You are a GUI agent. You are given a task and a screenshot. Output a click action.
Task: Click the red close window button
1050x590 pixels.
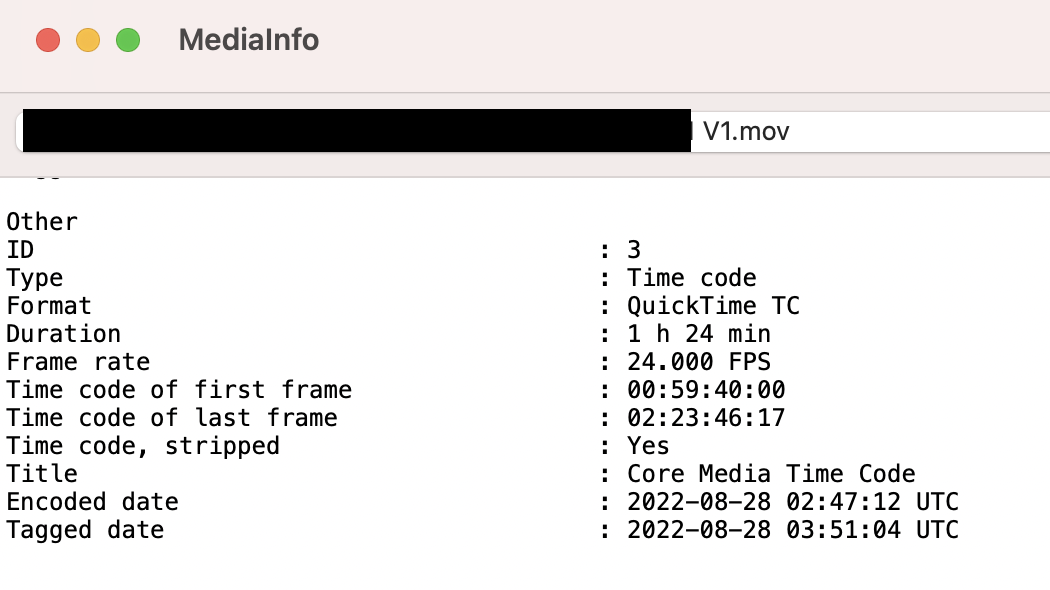[x=48, y=40]
